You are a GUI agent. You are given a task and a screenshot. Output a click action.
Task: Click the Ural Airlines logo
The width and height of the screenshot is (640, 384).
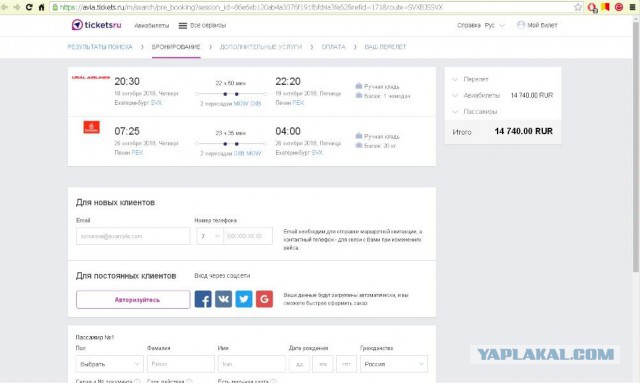pos(91,77)
